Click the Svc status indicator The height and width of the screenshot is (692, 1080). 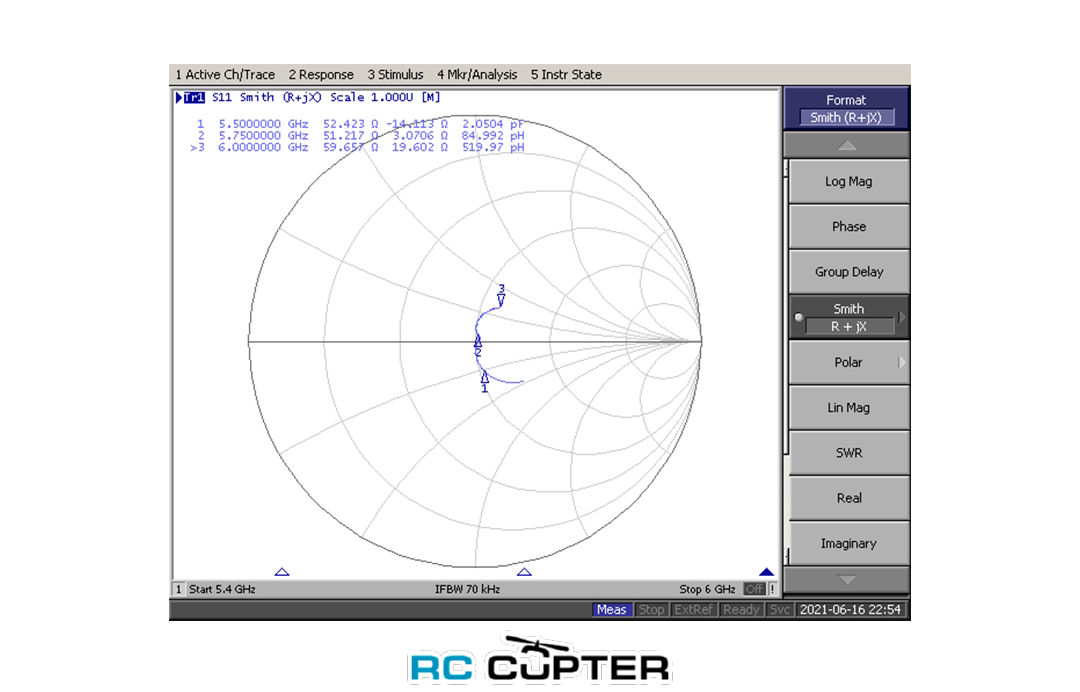(779, 609)
